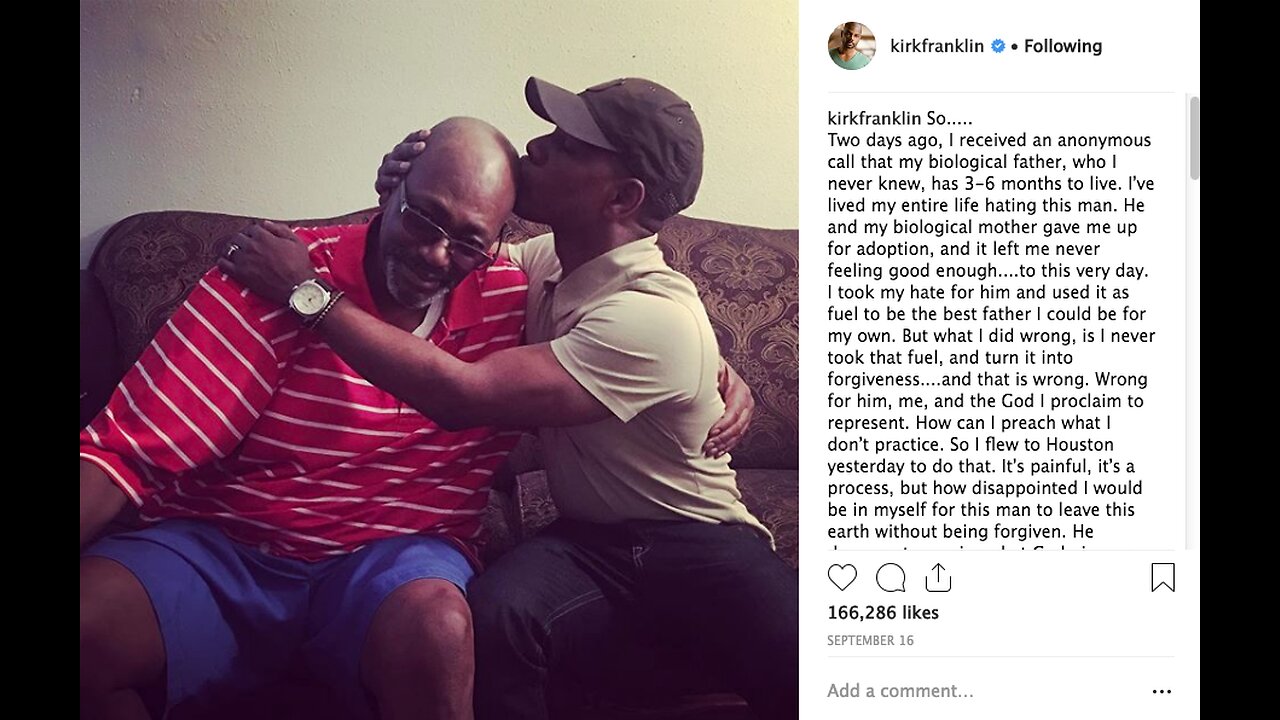Screen dimensions: 1280x720
Task: Open the three-dot more options menu
Action: coord(1161,691)
